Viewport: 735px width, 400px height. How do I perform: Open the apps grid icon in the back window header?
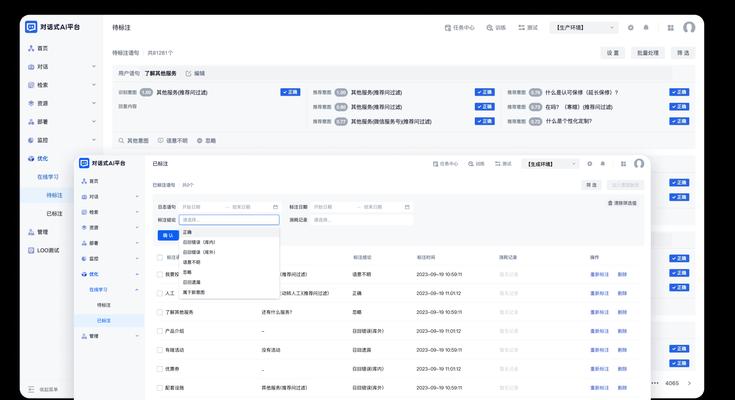pos(670,28)
